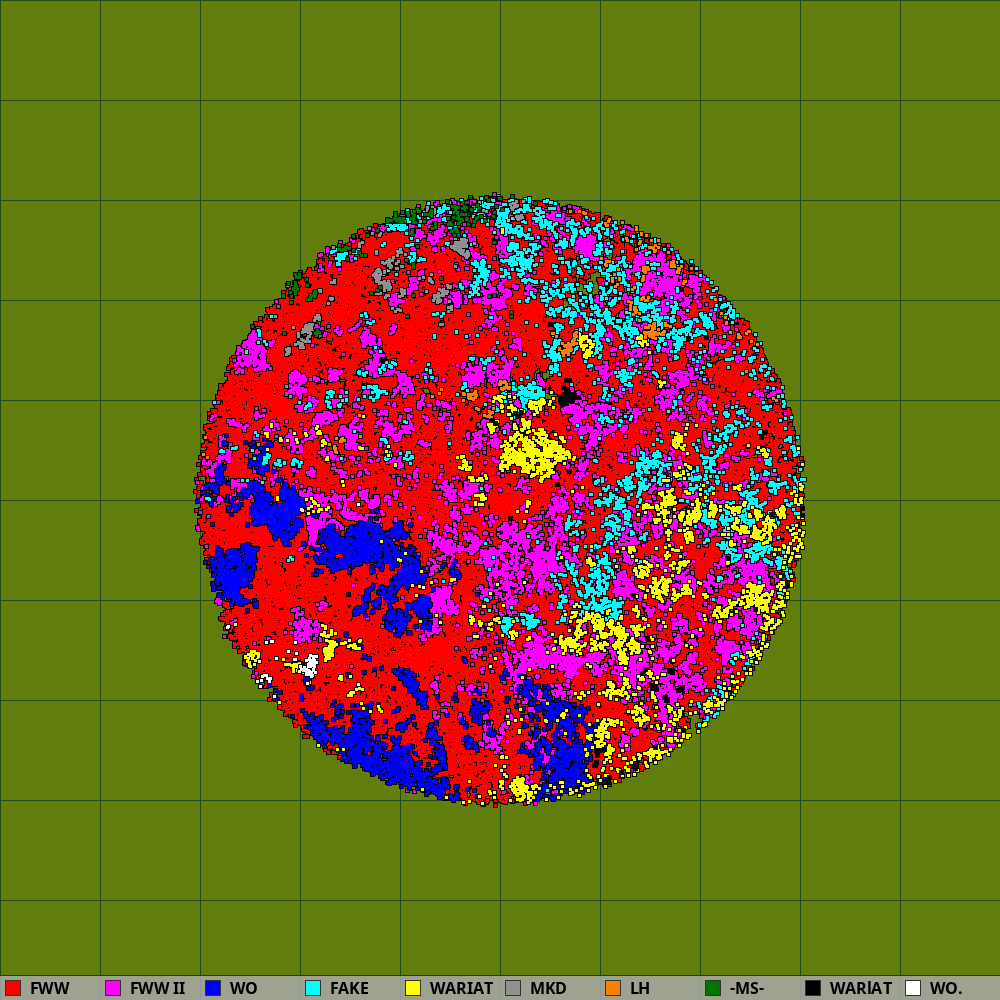This screenshot has height=1000, width=1000.
Task: Pick the blue WO legend swatch
Action: pos(213,988)
